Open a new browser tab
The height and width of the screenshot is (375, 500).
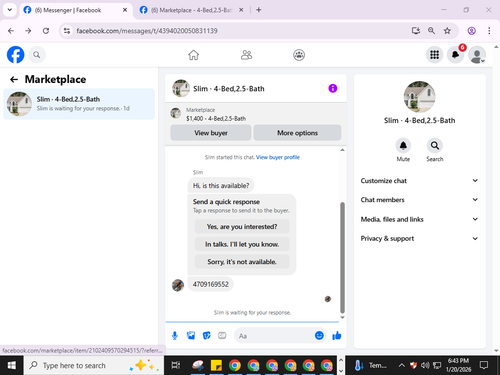pyautogui.click(x=259, y=10)
